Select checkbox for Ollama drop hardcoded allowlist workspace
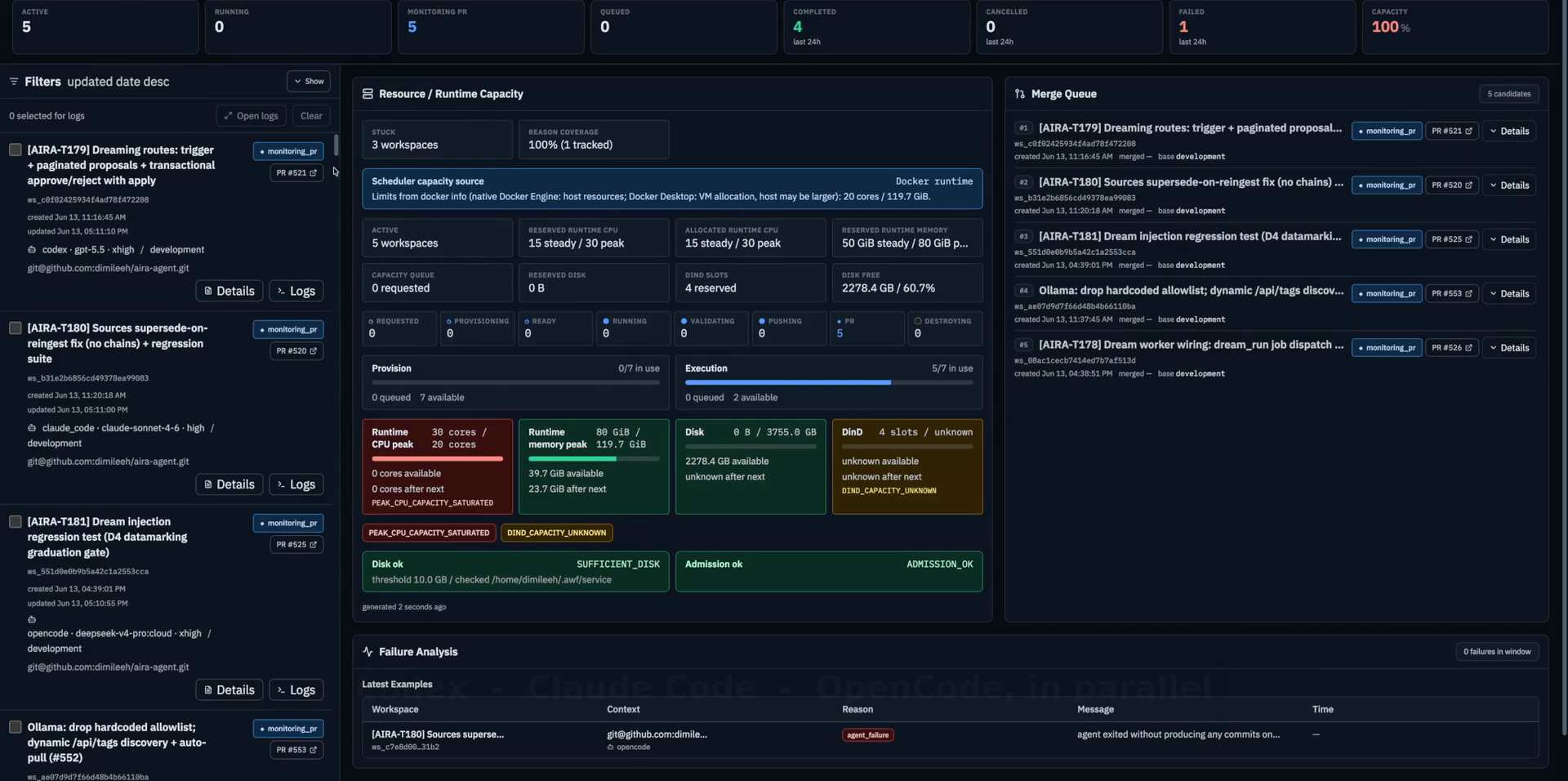The width and height of the screenshot is (1568, 781). click(15, 726)
